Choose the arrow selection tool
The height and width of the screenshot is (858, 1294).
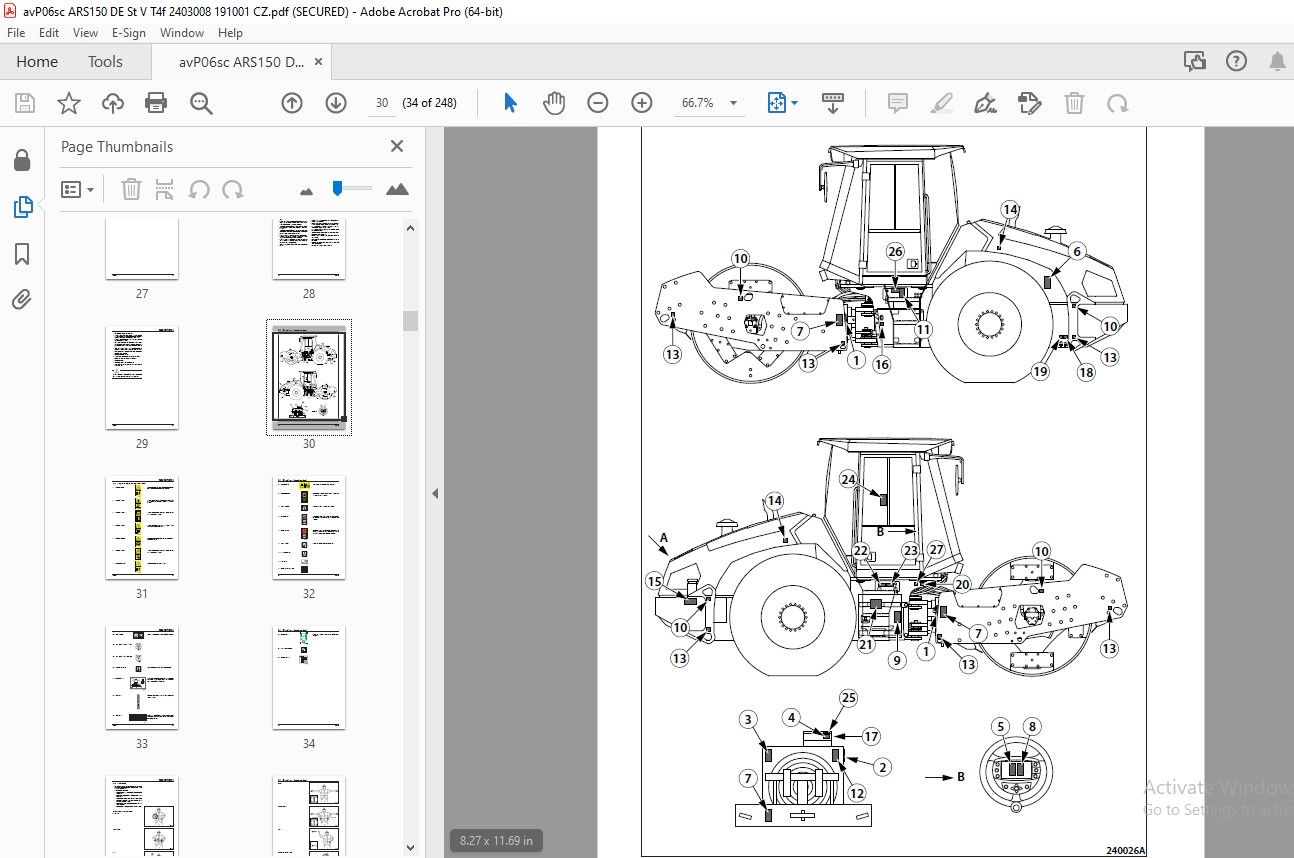click(x=510, y=103)
